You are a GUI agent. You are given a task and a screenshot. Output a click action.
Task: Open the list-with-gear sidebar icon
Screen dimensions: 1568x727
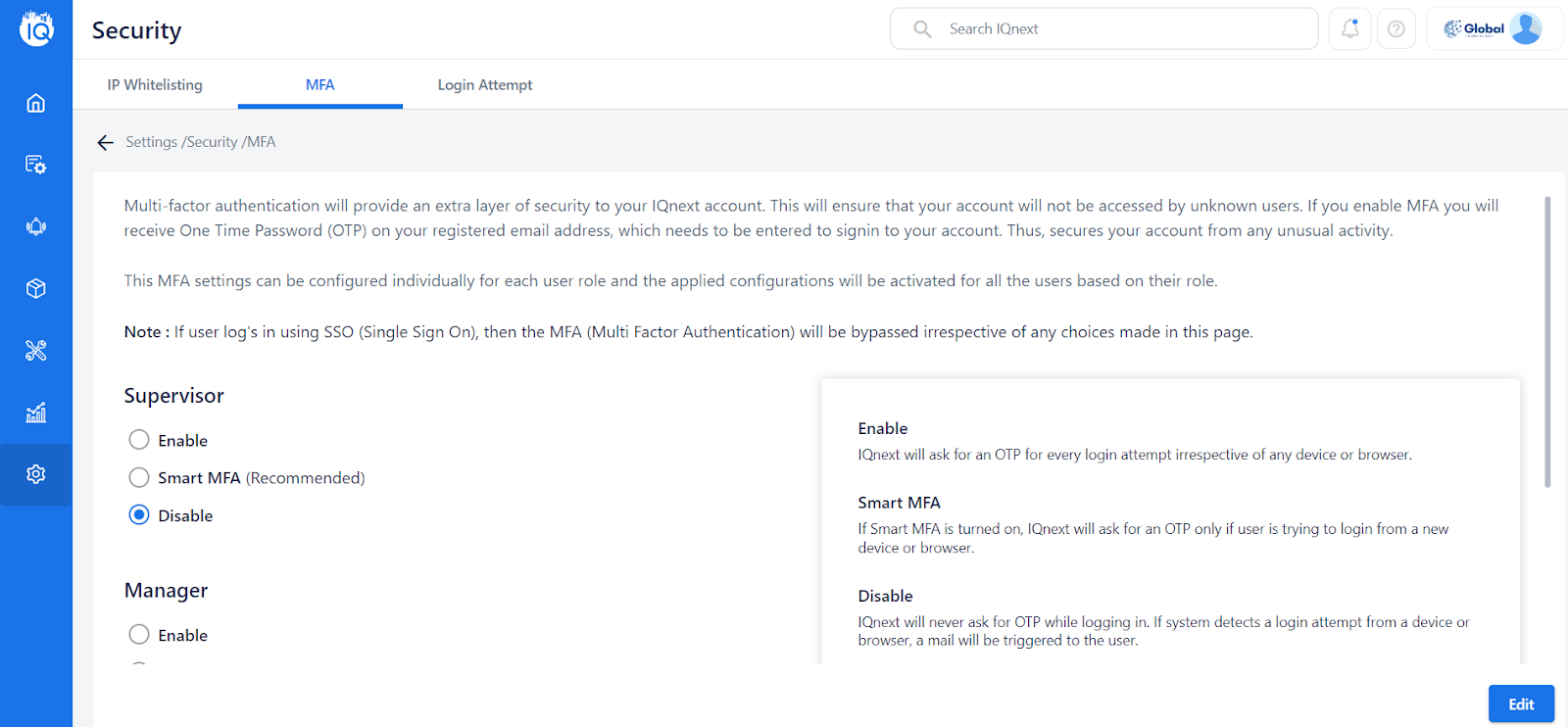36,165
